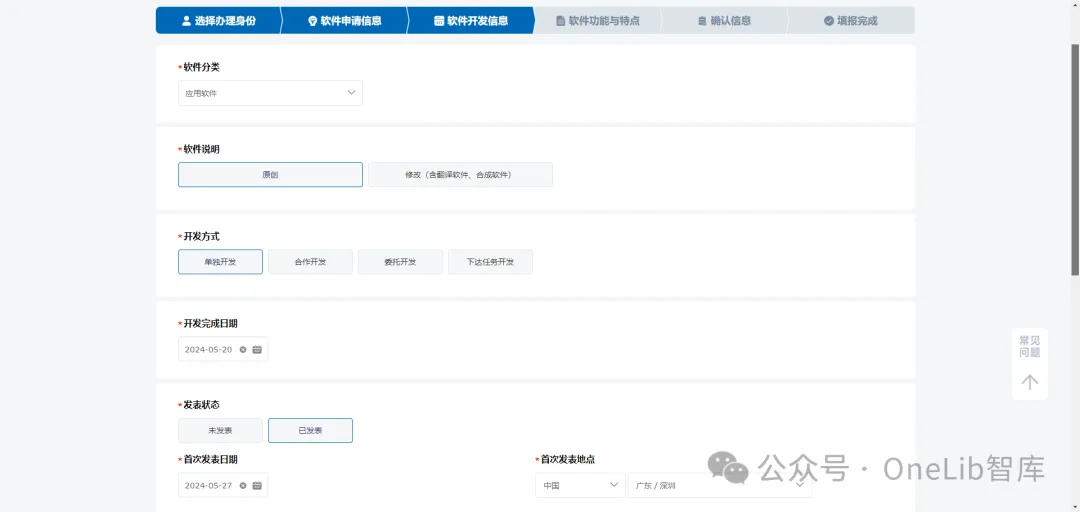Click the bulb icon in 软件申请信息 step
The height and width of the screenshot is (512, 1080).
[x=312, y=21]
